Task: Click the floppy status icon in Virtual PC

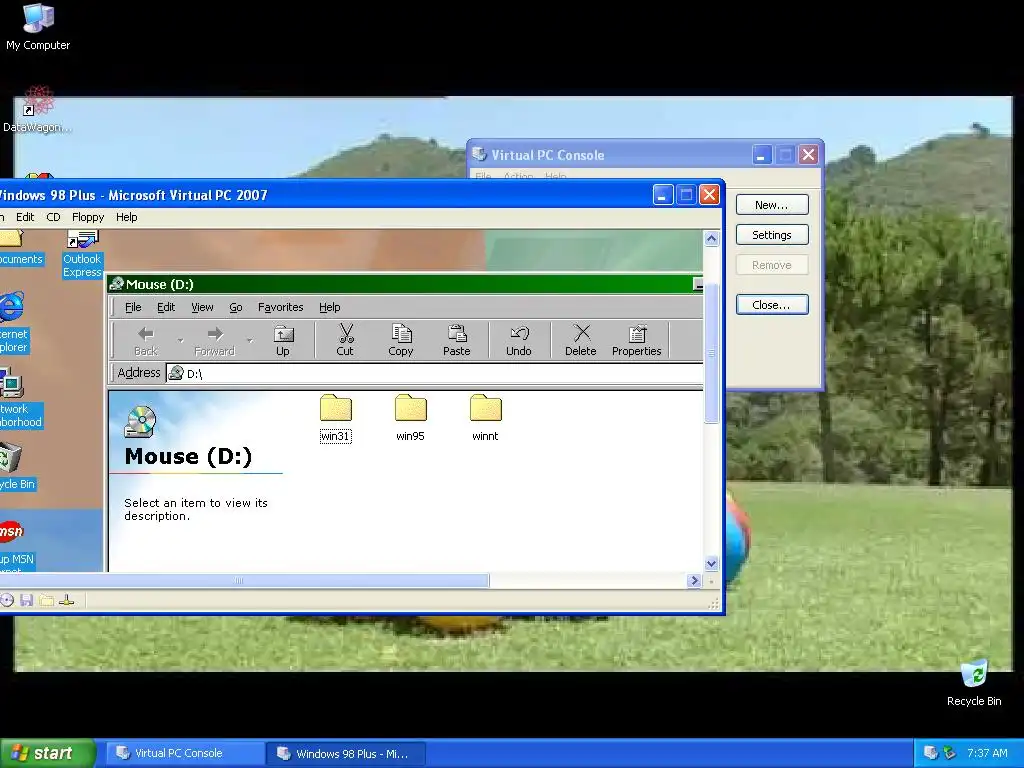Action: pos(26,600)
